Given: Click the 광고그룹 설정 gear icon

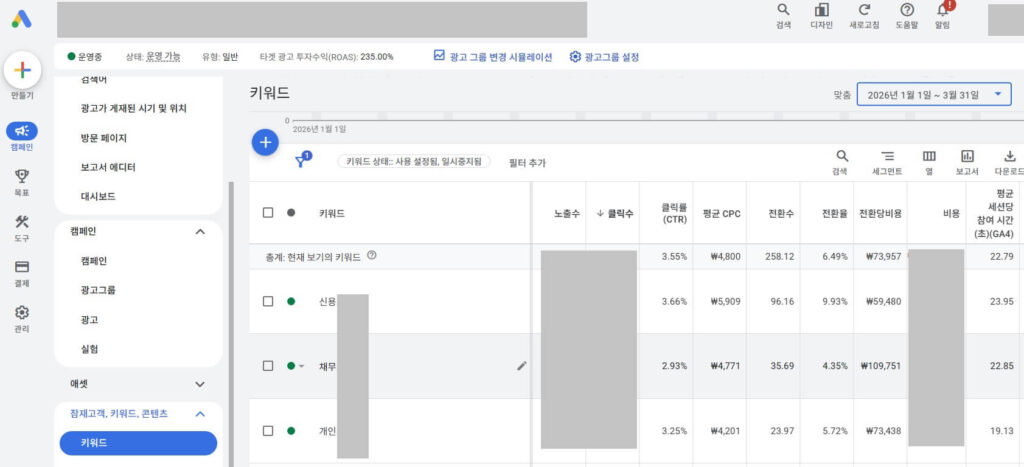Looking at the screenshot, I should (x=575, y=57).
